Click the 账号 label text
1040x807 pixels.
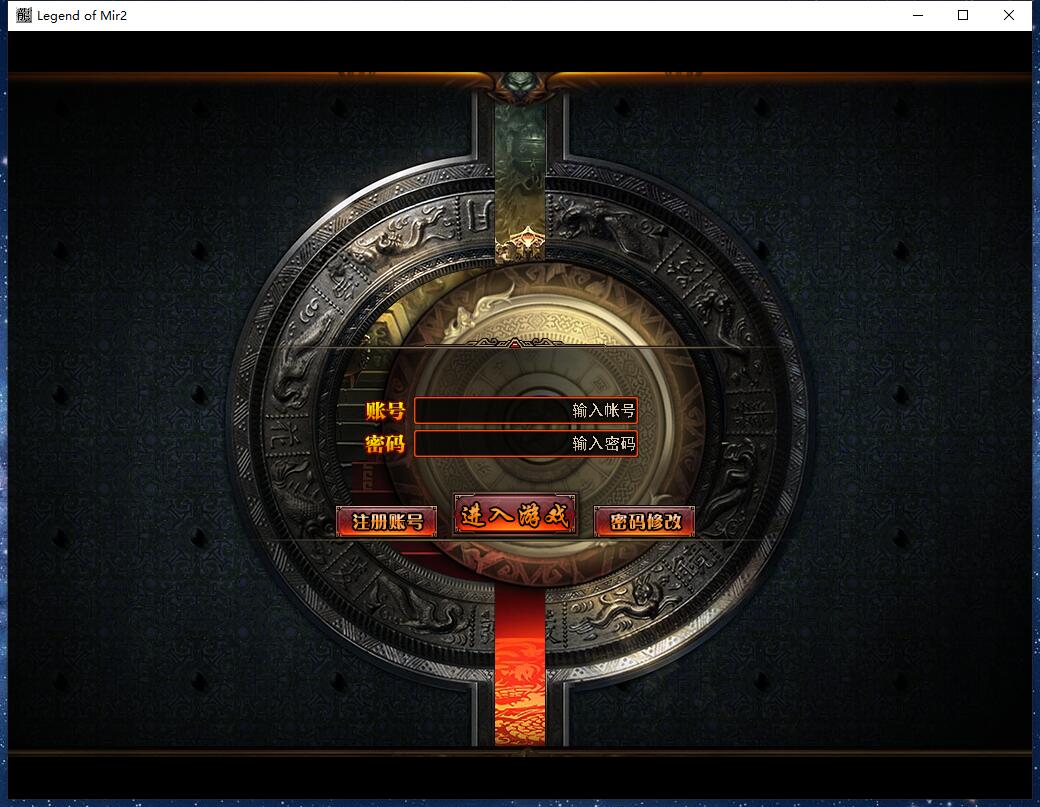click(385, 410)
